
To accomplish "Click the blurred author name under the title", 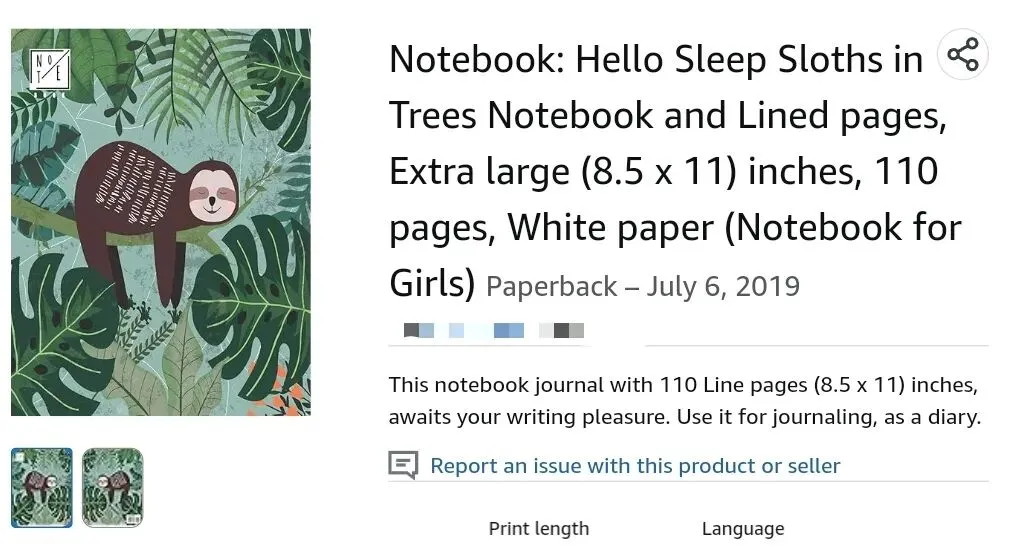I will 493,330.
